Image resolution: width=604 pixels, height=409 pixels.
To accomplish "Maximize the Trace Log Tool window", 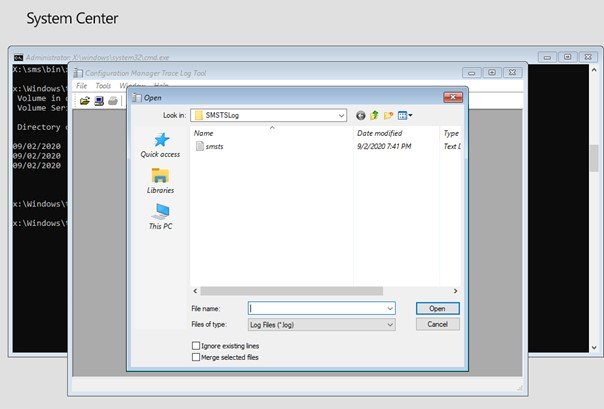I will point(492,72).
